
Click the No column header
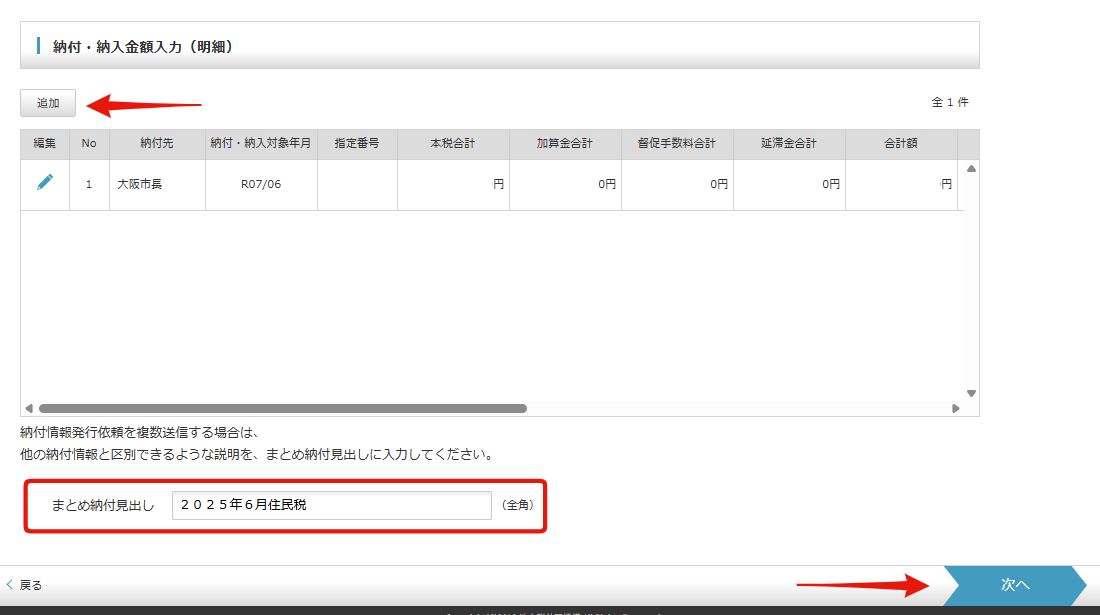89,143
